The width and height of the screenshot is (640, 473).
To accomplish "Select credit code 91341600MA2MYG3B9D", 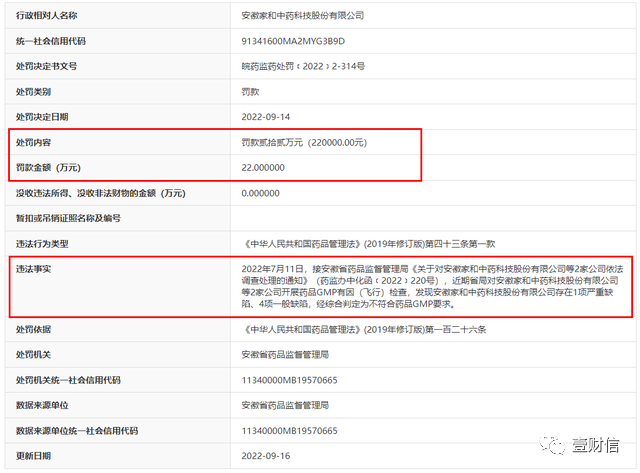I will [x=293, y=41].
